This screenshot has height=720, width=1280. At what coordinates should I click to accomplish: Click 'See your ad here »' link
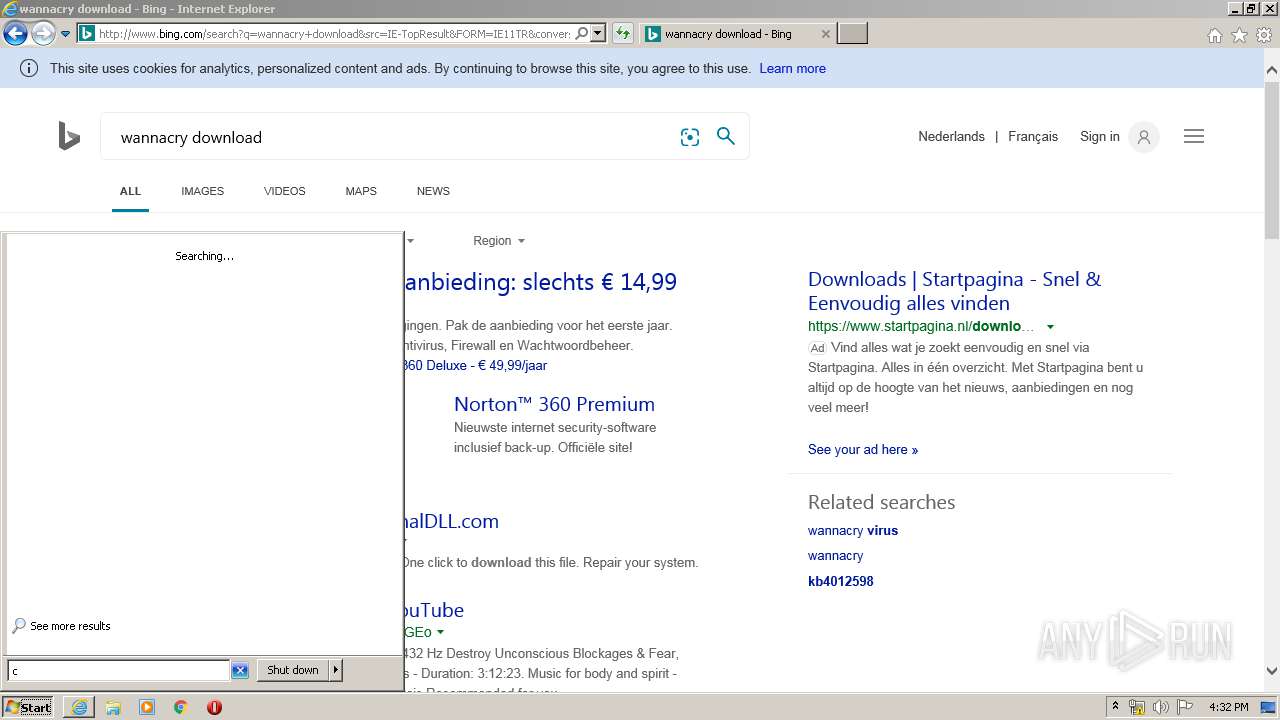point(863,450)
